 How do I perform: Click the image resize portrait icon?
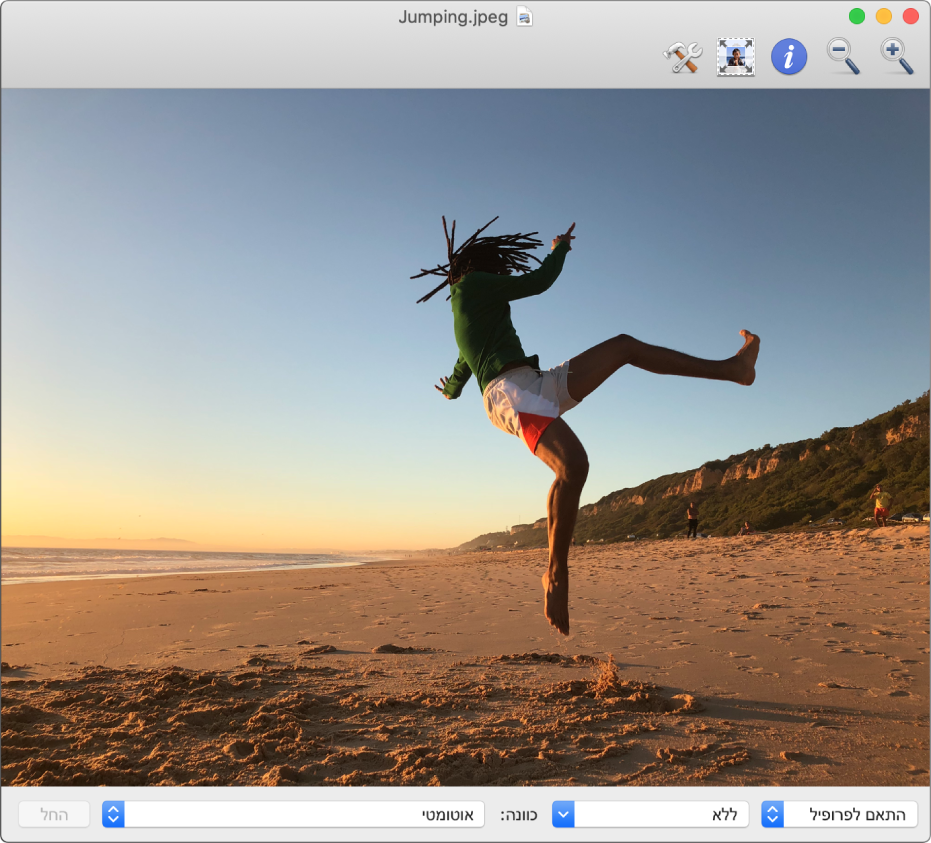tap(736, 57)
